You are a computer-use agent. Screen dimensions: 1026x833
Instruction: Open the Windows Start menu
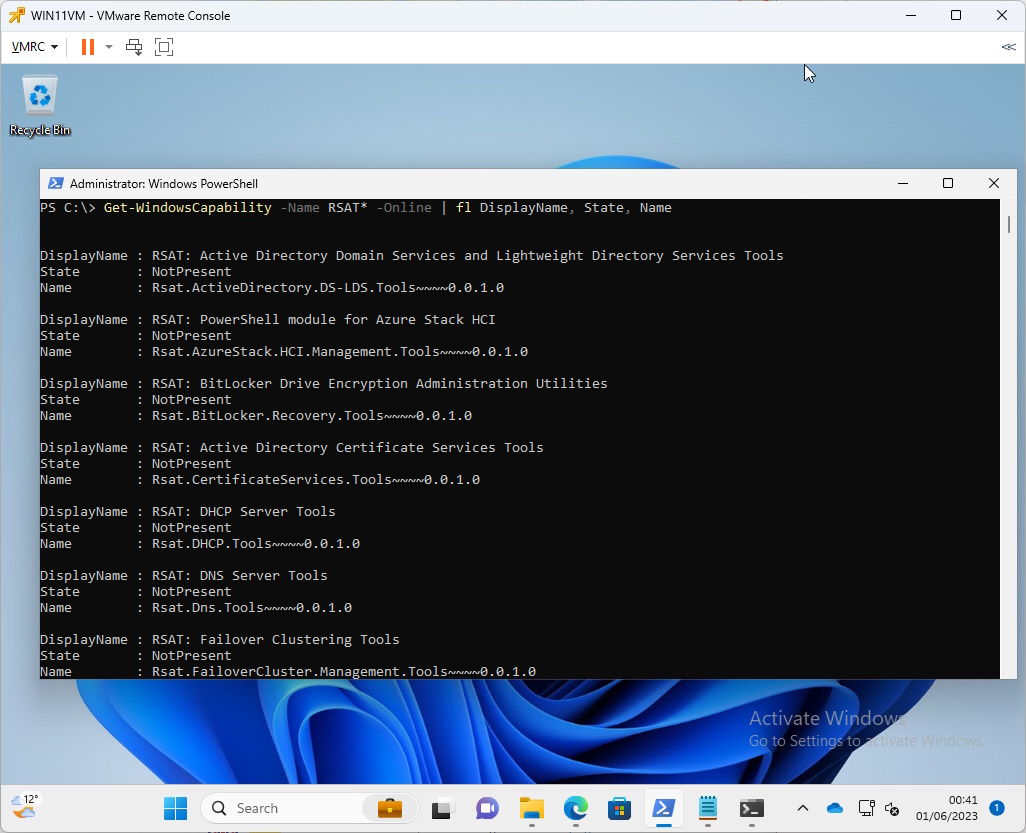click(175, 809)
